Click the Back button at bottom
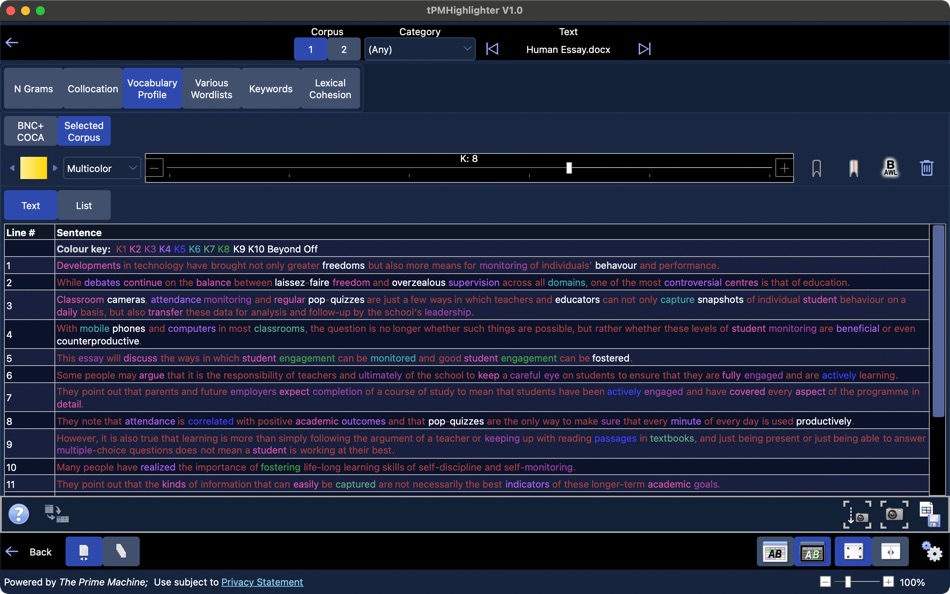This screenshot has width=950, height=594. coord(29,552)
